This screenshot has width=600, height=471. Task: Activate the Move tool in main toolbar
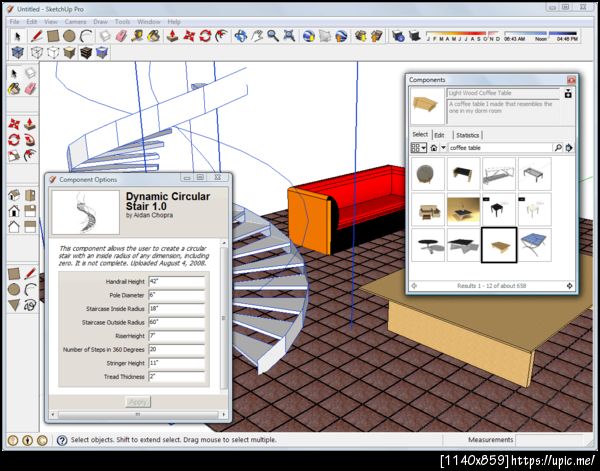189,36
